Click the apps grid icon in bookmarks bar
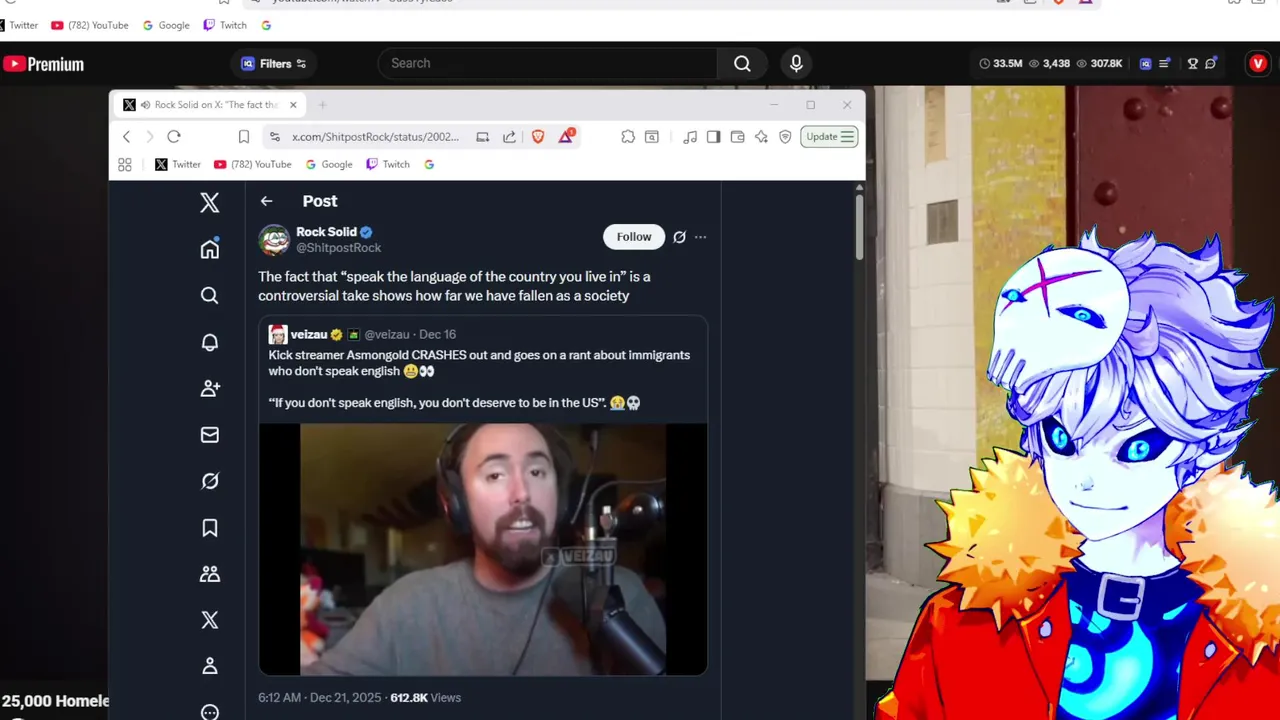The width and height of the screenshot is (1280, 720). [125, 165]
